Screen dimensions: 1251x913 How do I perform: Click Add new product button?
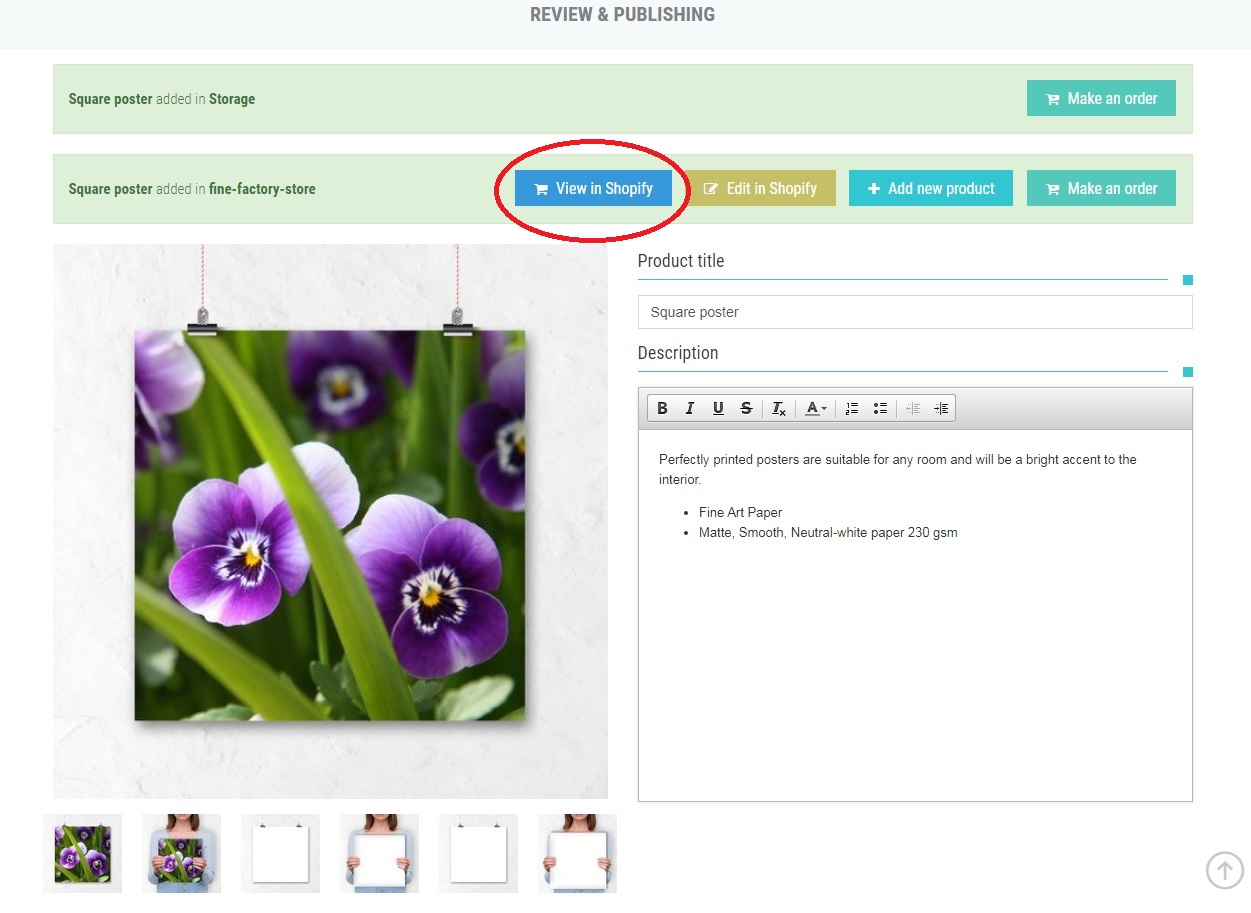pyautogui.click(x=931, y=188)
